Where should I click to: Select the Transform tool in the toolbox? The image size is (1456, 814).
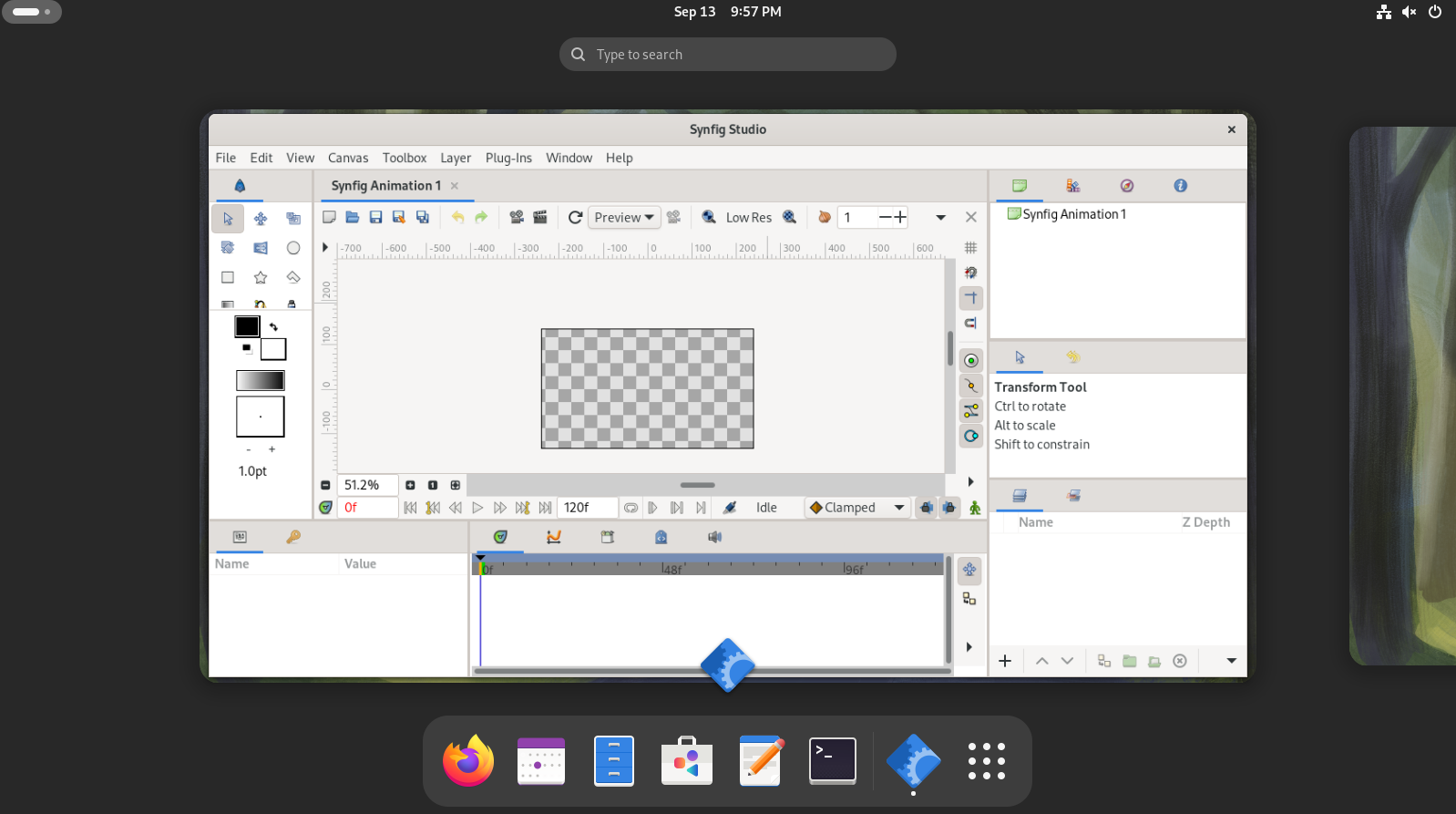[228, 219]
